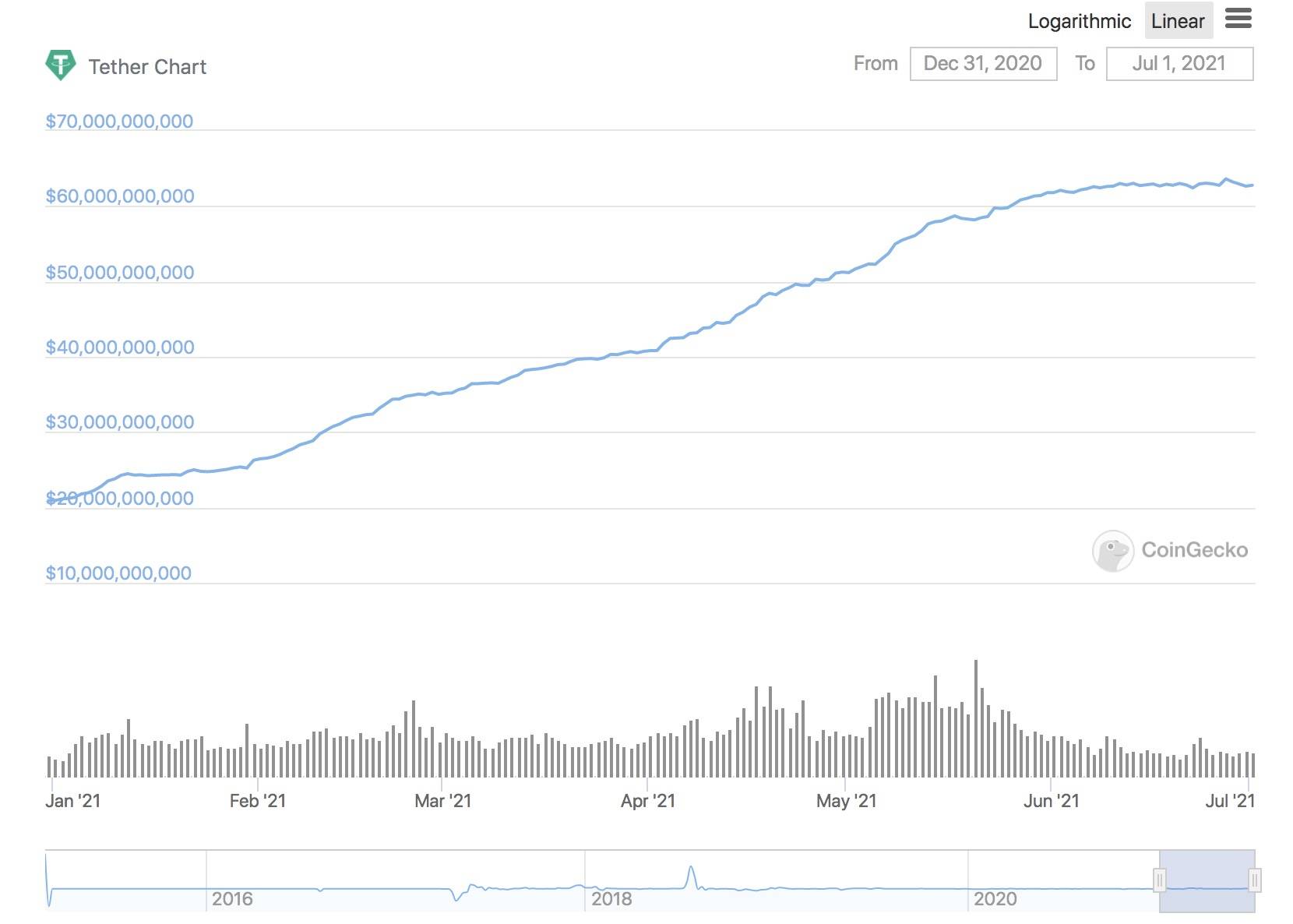Click the Mar '21 axis label
Screen dimensions: 1293x924
pyautogui.click(x=442, y=801)
